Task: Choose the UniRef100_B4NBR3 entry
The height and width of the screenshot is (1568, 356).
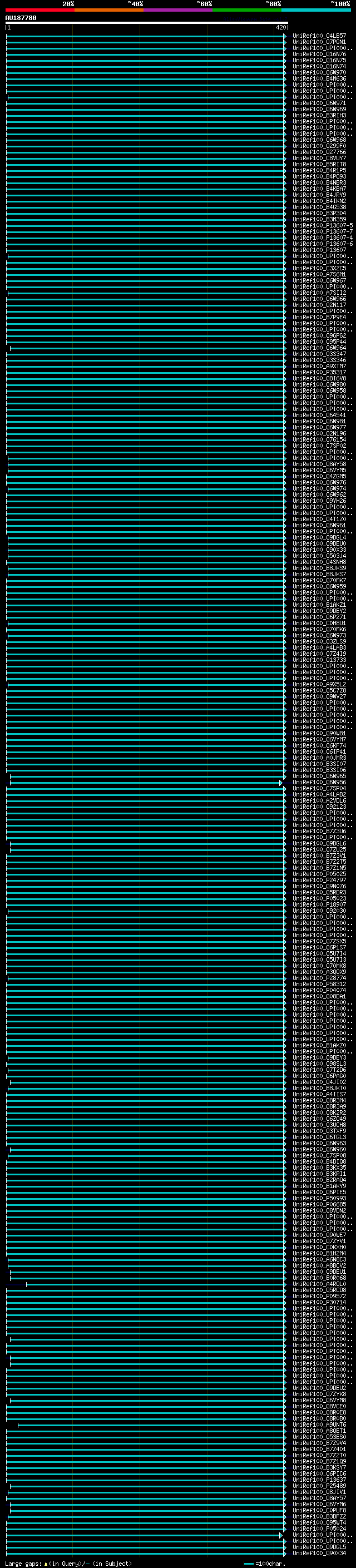Action: click(319, 182)
